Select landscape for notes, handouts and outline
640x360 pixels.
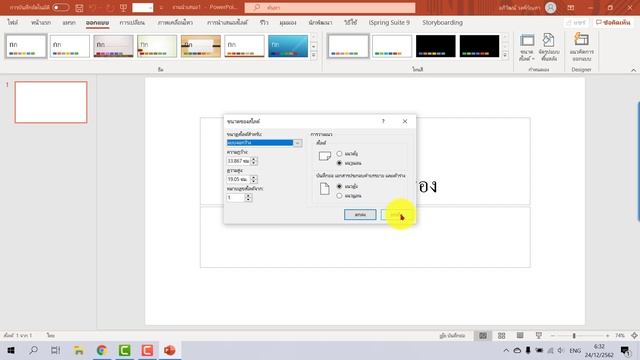339,196
